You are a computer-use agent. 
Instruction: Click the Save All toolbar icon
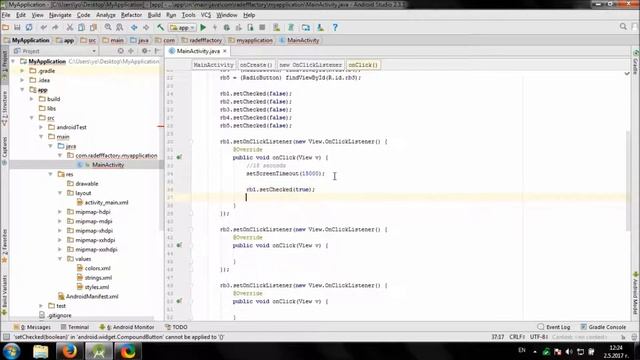tap(17, 27)
